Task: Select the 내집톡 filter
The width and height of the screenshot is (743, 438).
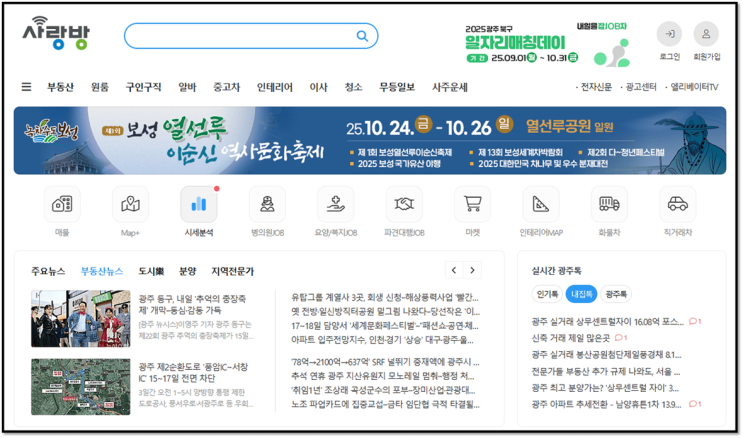Action: 581,294
